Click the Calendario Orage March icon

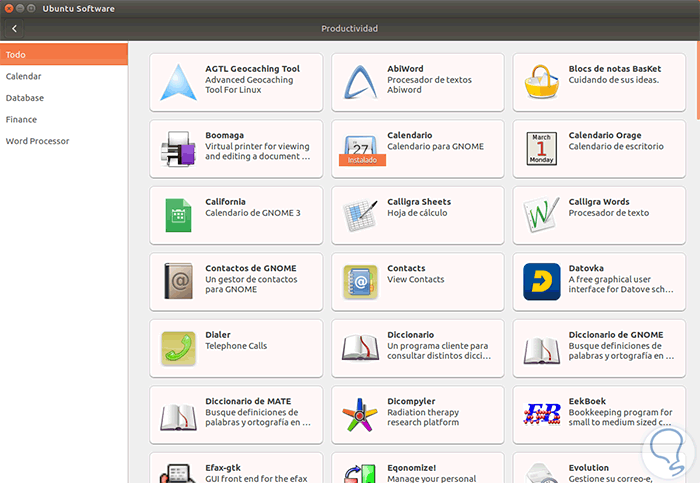point(542,149)
